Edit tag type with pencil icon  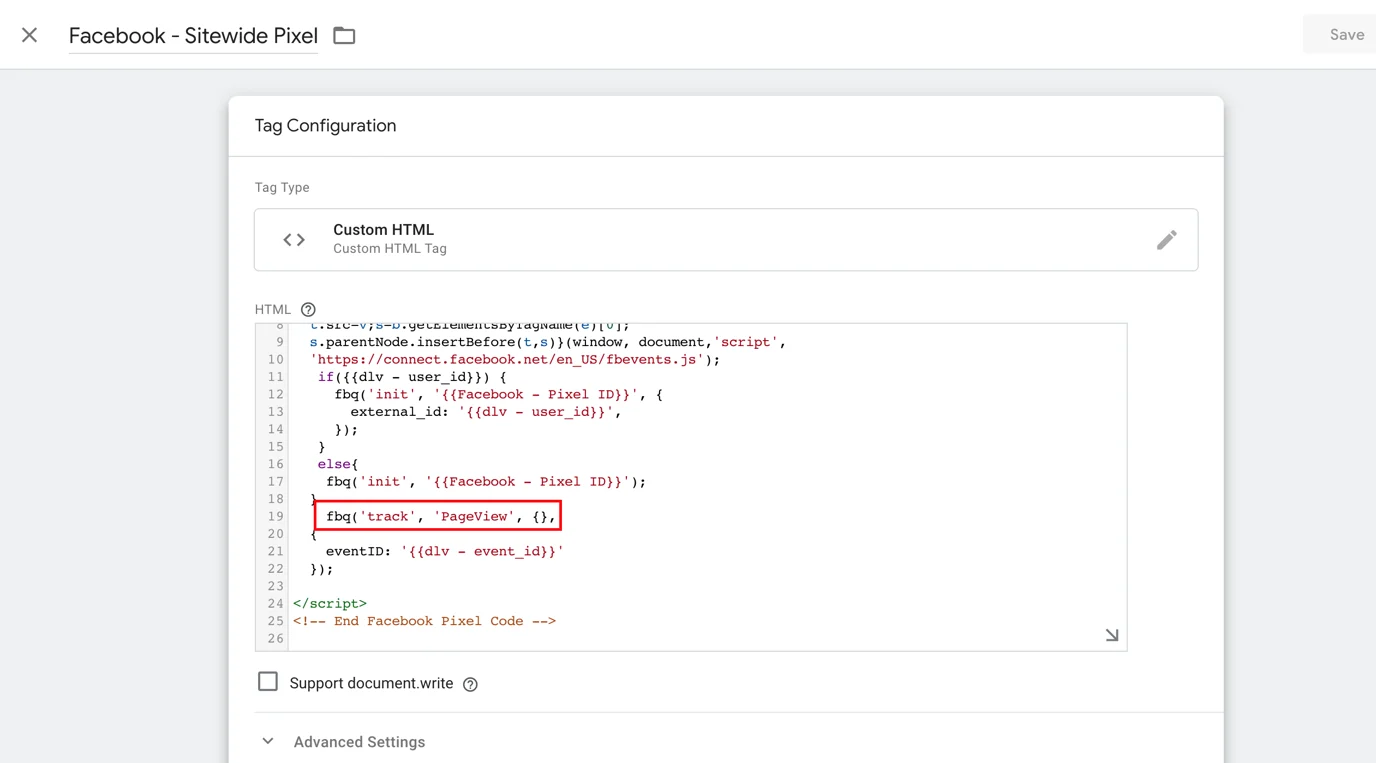coord(1166,240)
